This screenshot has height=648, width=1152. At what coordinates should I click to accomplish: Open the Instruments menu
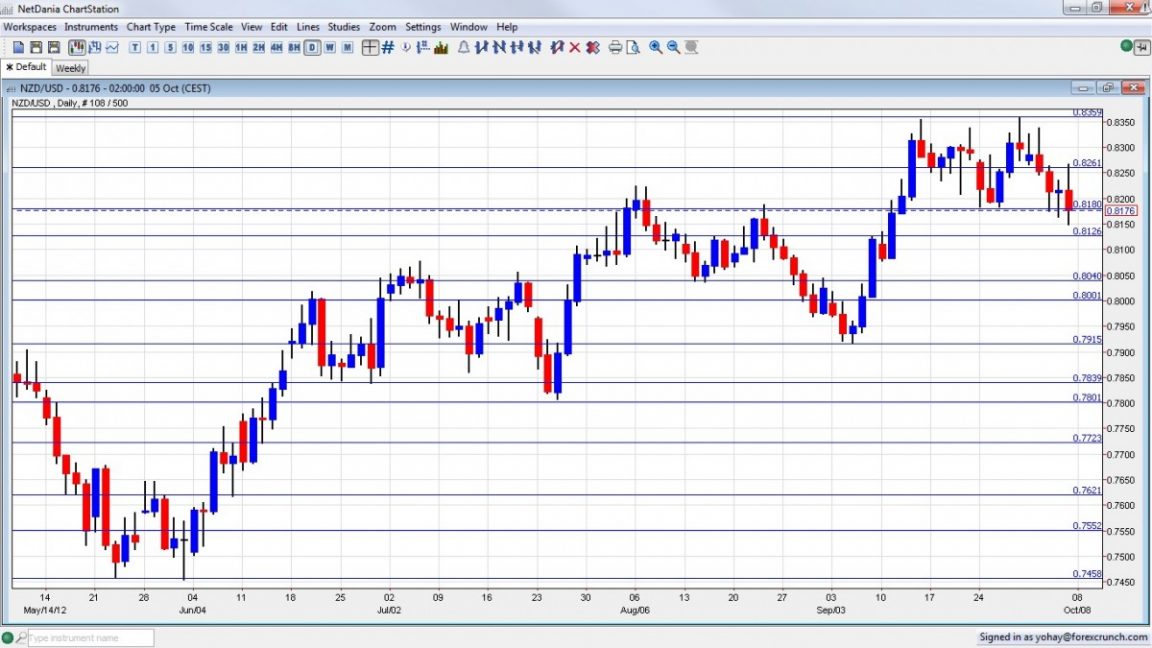(x=90, y=26)
